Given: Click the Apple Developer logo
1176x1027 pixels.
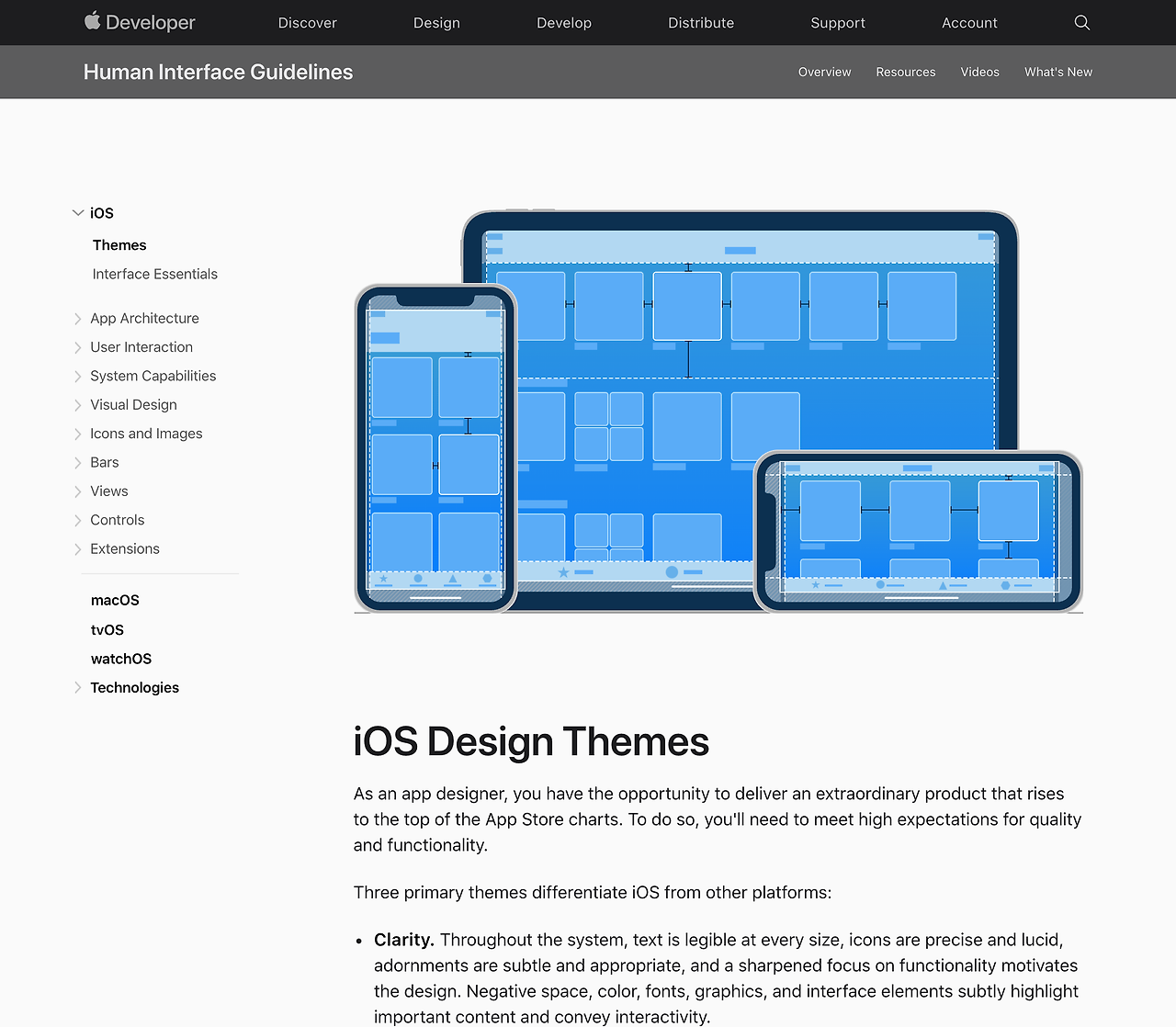Looking at the screenshot, I should [x=140, y=22].
